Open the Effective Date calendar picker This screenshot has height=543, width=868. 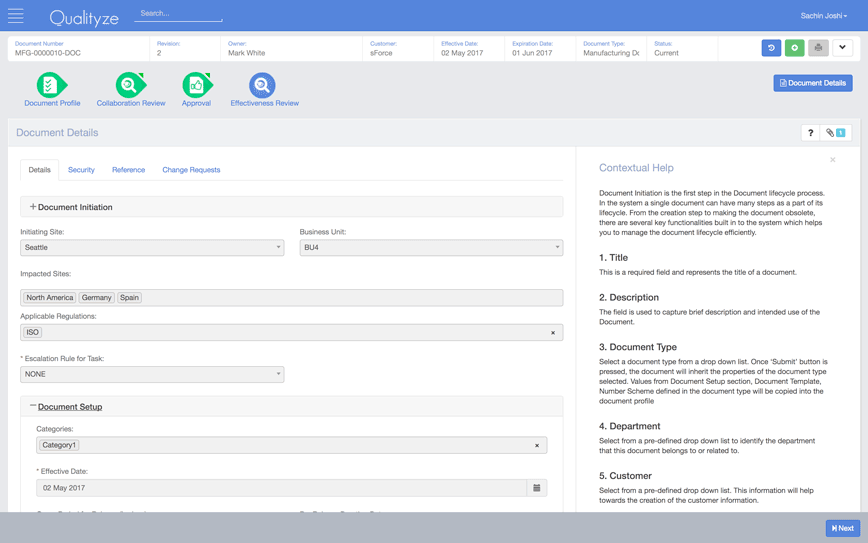tap(537, 488)
